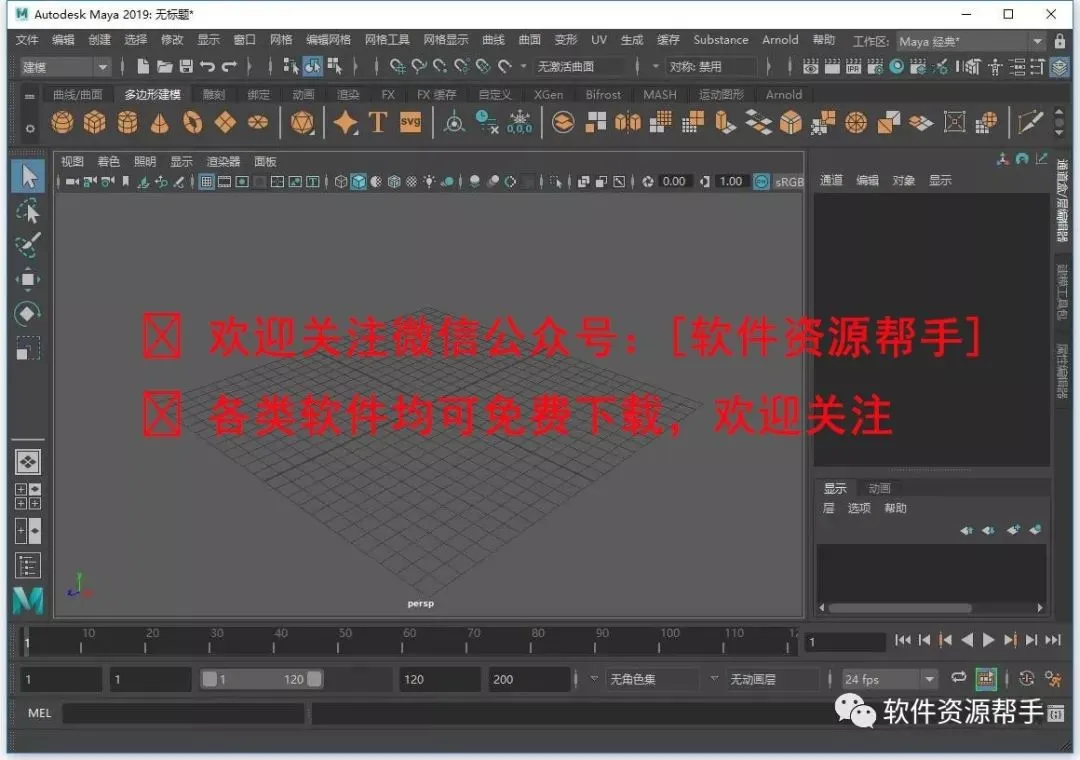Click the SVG import shelf icon
Screen dimensions: 1080x760
pos(411,123)
